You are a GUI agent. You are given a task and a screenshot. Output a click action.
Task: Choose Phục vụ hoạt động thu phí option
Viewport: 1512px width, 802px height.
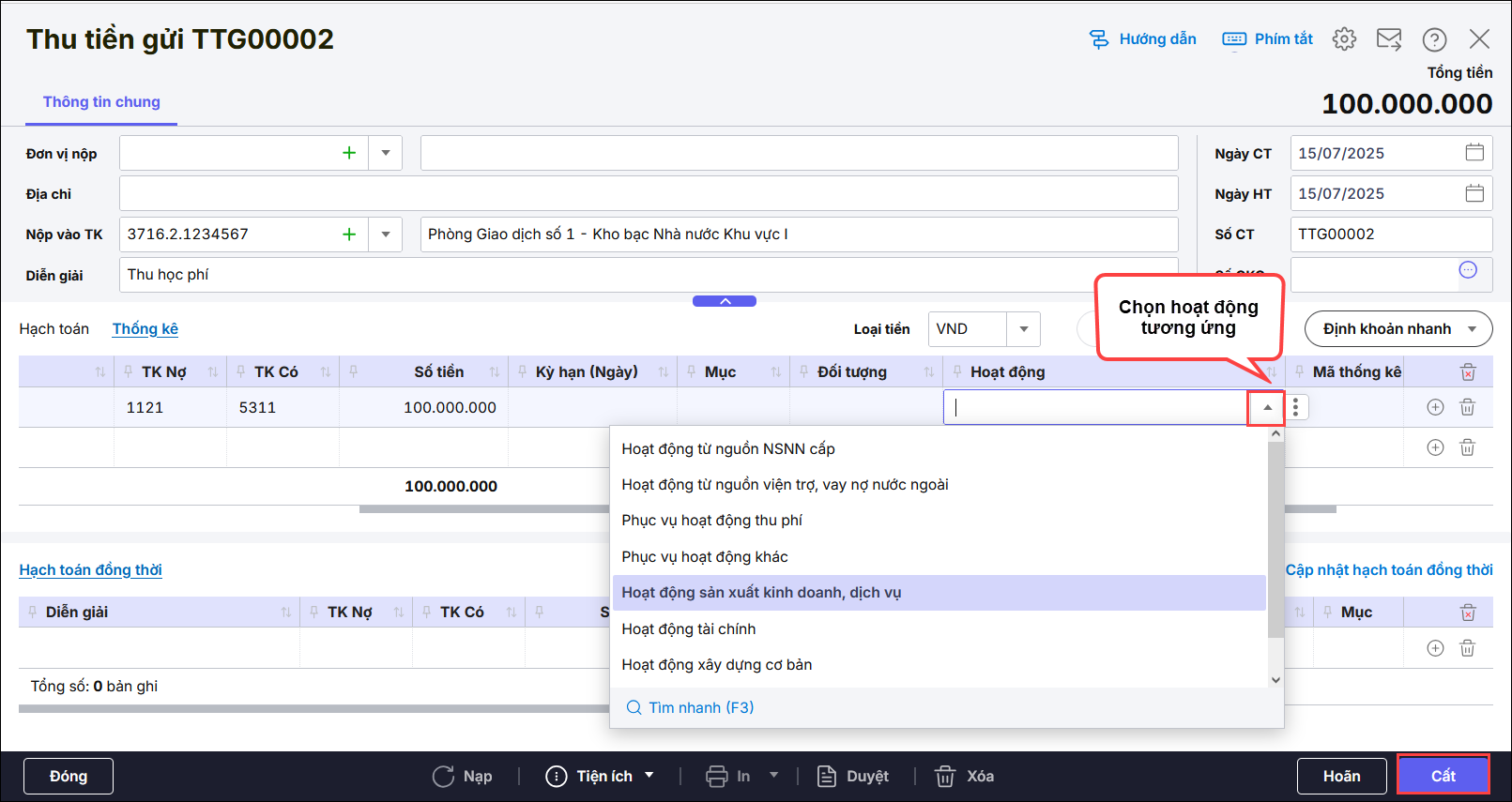pos(711,521)
